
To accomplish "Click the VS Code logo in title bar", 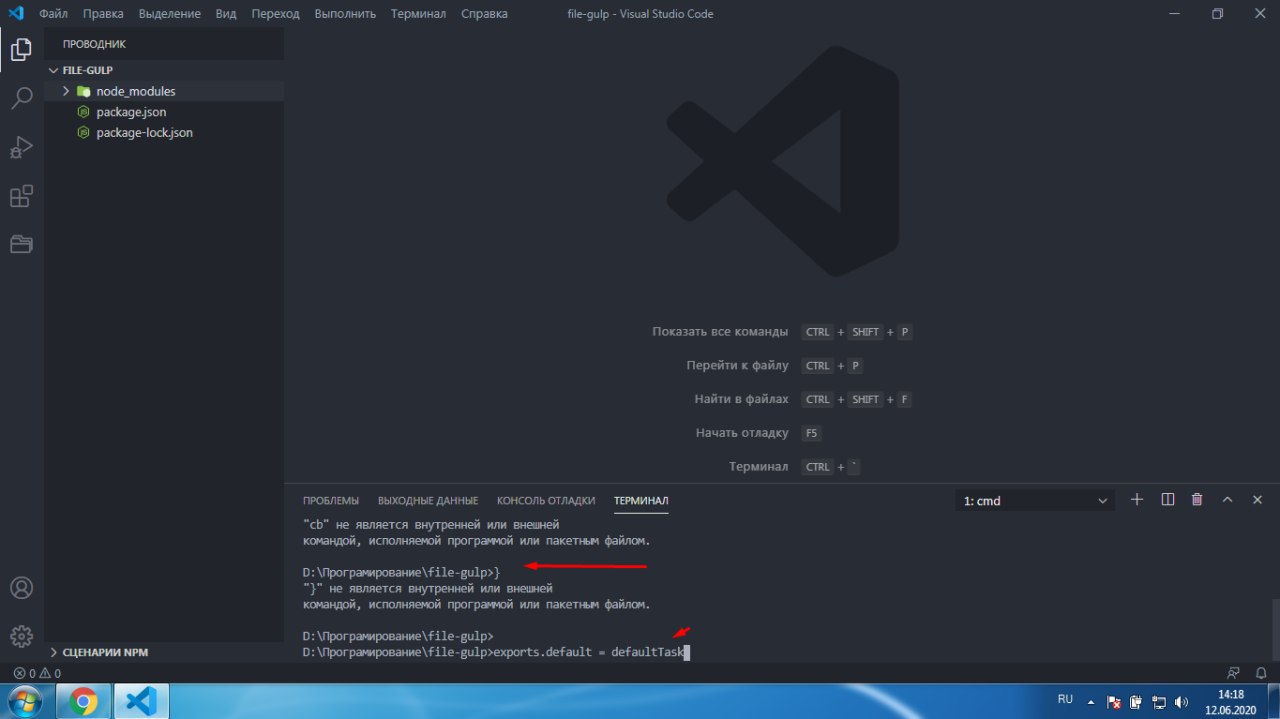I will click(x=15, y=14).
